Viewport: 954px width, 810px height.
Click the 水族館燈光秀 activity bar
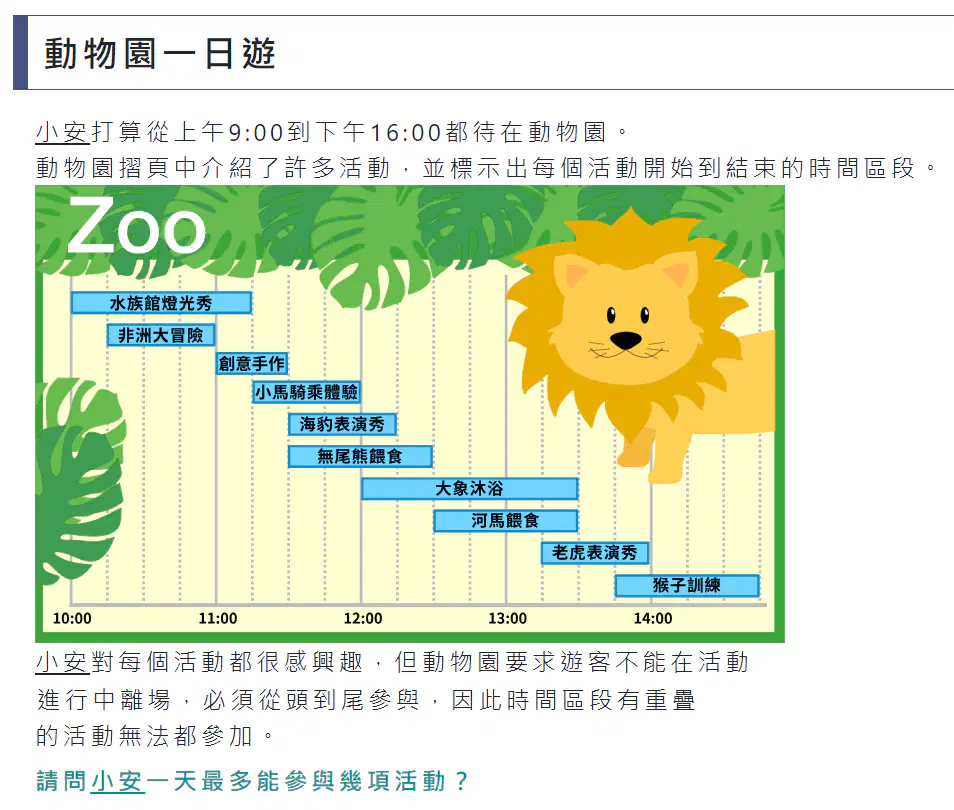coord(161,303)
